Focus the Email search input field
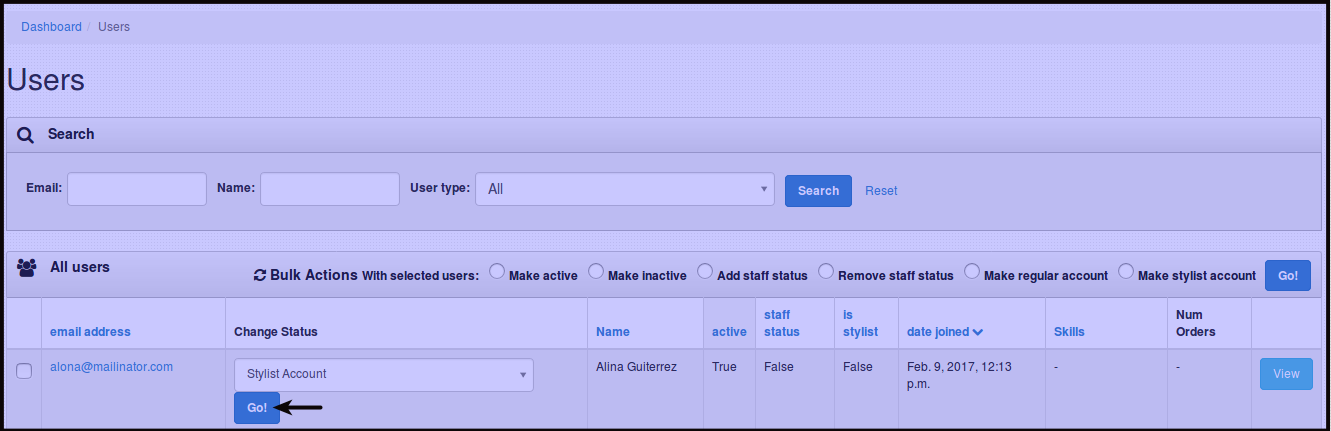 137,189
